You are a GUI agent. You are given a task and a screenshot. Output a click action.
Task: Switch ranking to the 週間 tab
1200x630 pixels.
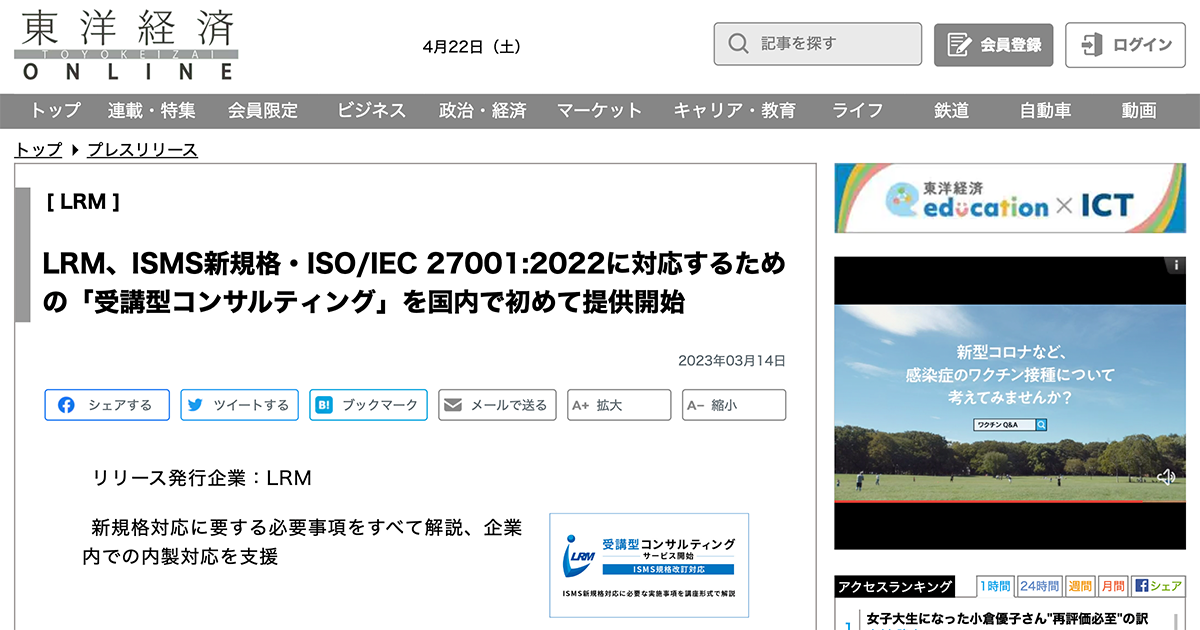[1080, 586]
